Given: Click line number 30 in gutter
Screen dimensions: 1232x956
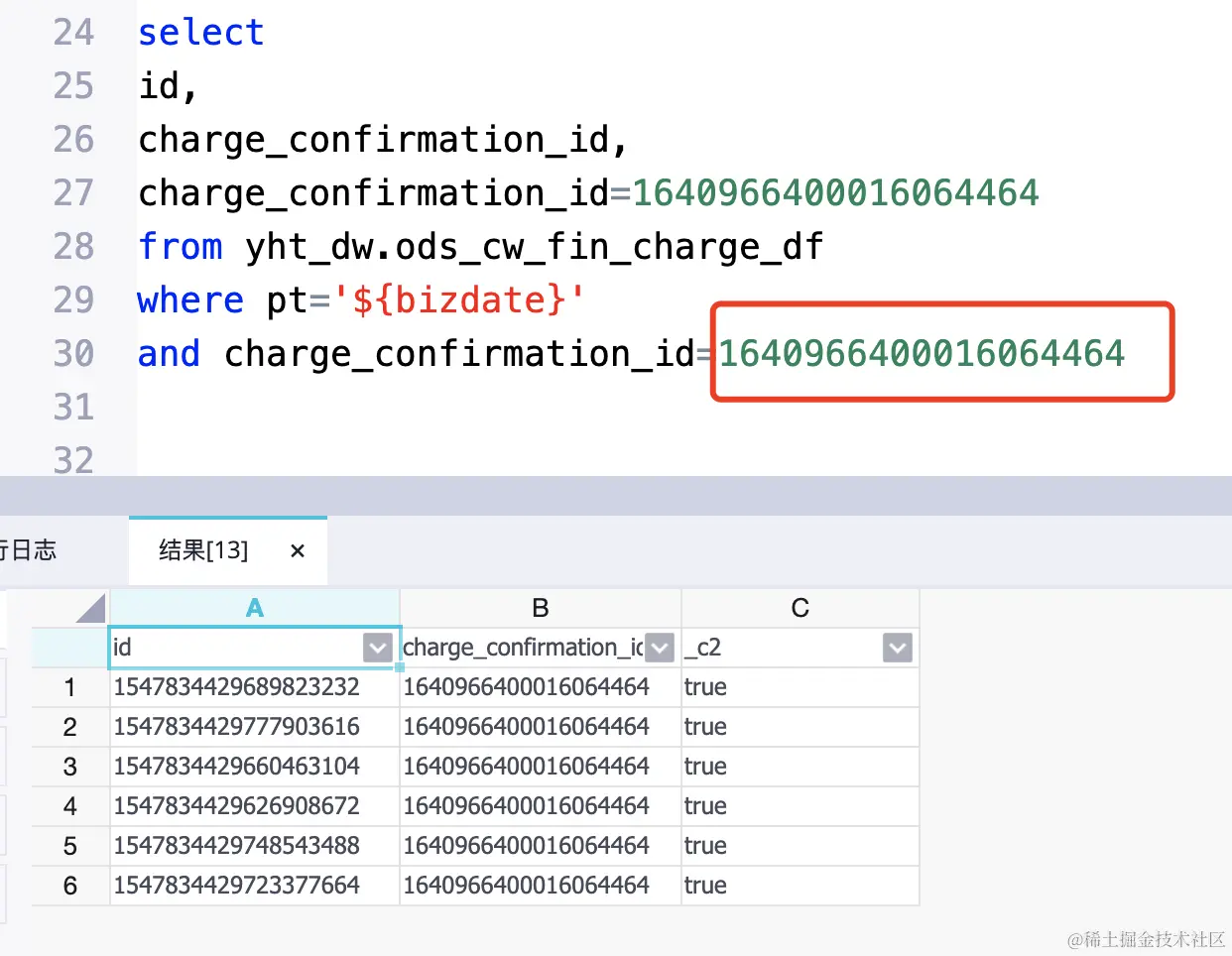Looking at the screenshot, I should click(73, 354).
